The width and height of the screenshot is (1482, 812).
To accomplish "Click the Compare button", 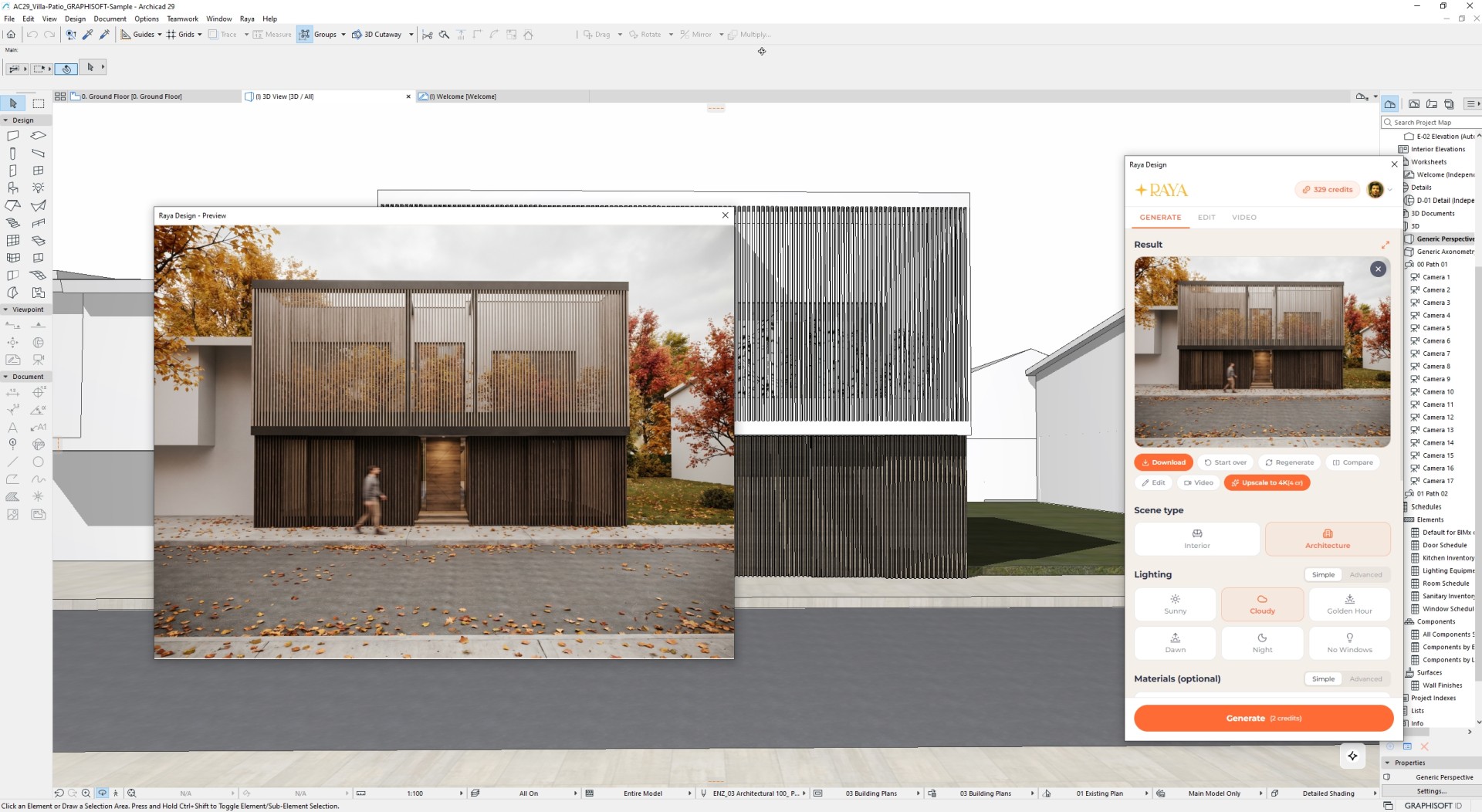I will (1352, 462).
